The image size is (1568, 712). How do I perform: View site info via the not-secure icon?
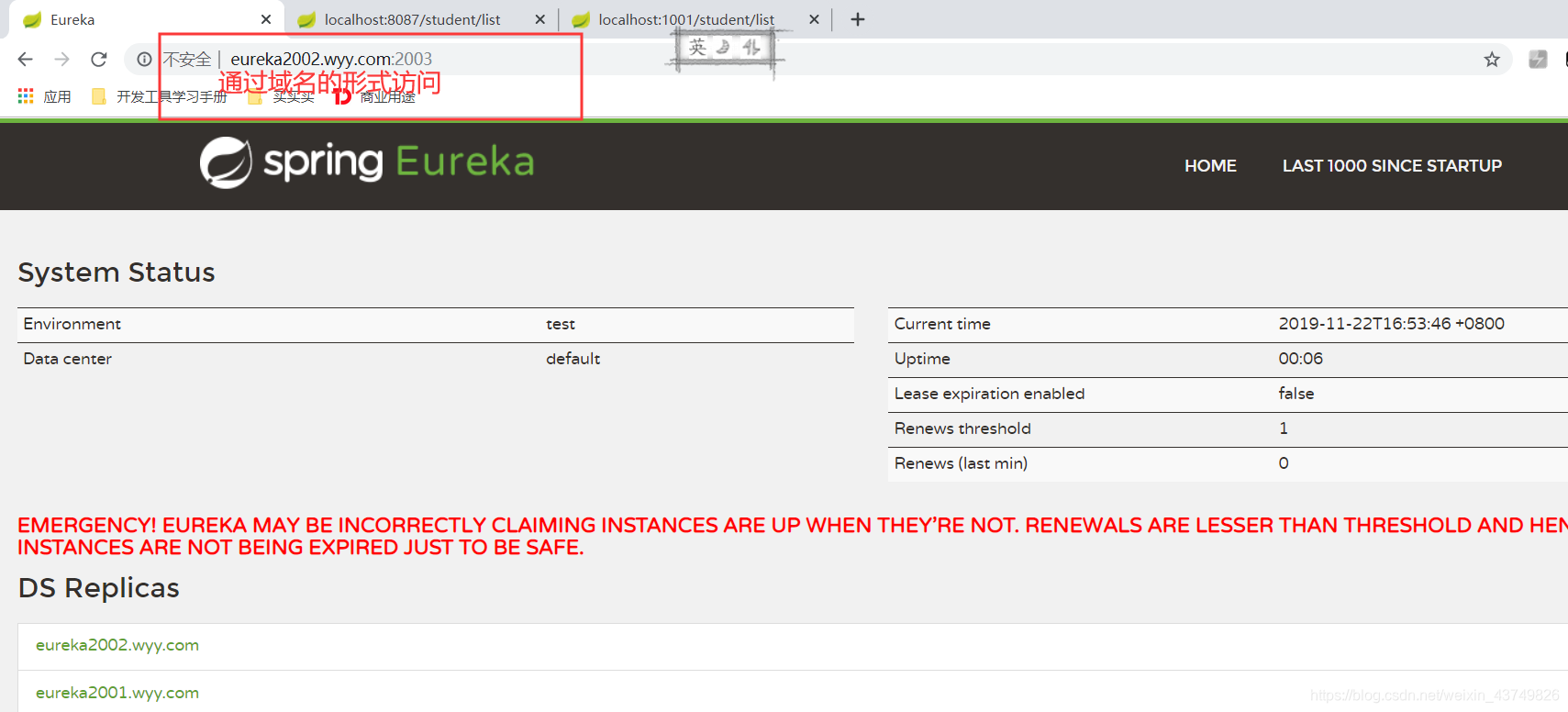(144, 60)
